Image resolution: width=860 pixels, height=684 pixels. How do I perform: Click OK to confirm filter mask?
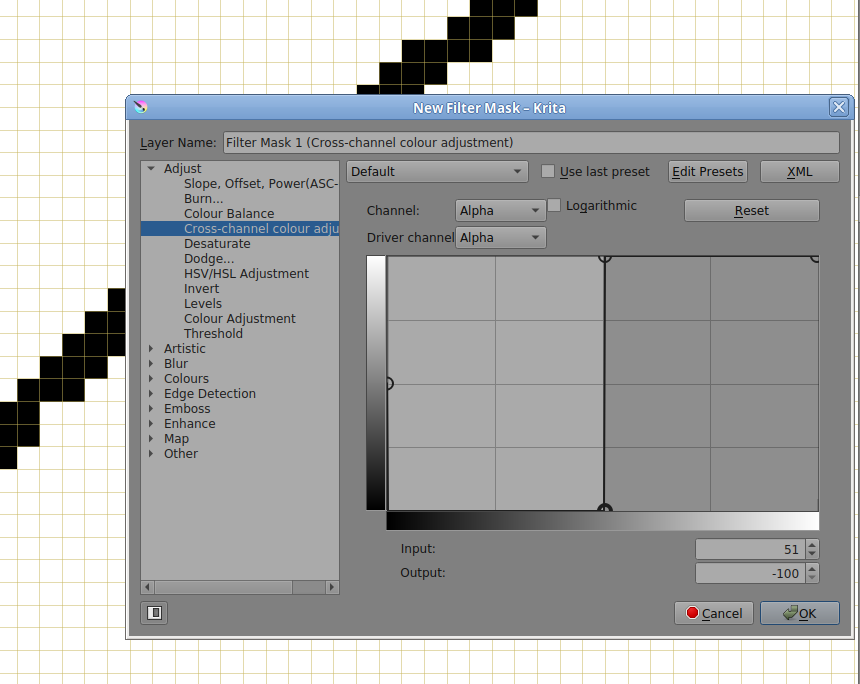click(799, 613)
